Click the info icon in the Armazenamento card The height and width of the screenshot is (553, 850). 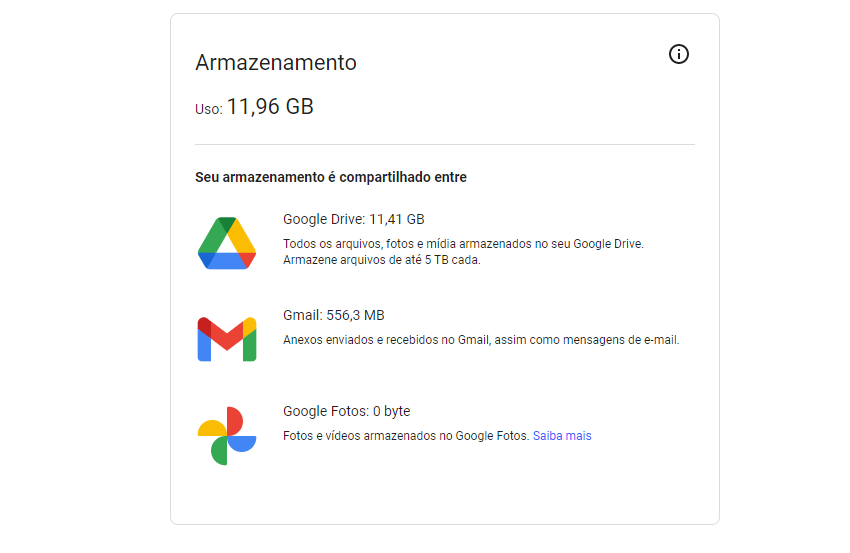[679, 54]
